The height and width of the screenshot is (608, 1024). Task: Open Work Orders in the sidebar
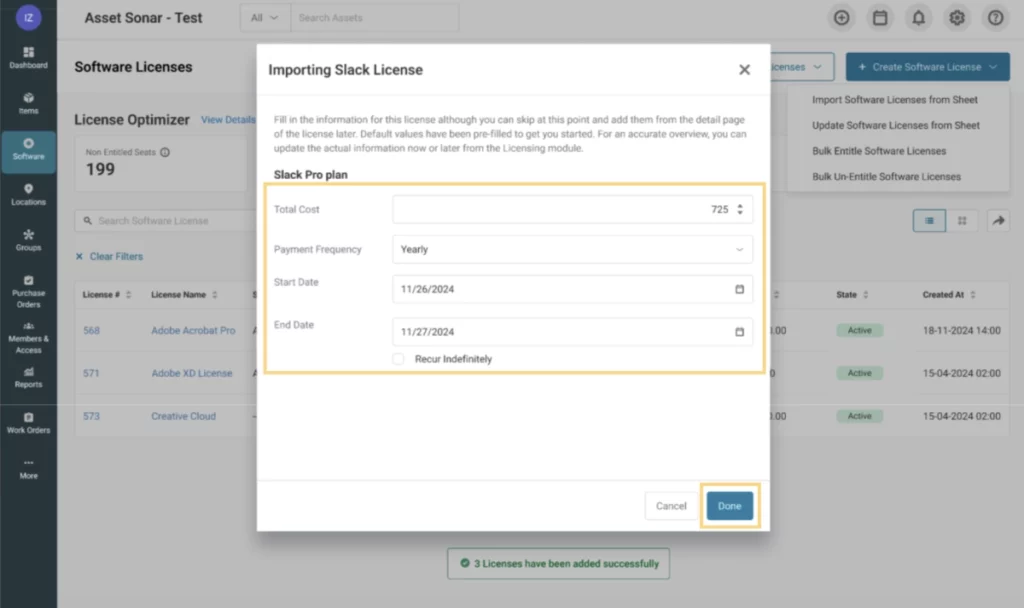(28, 423)
